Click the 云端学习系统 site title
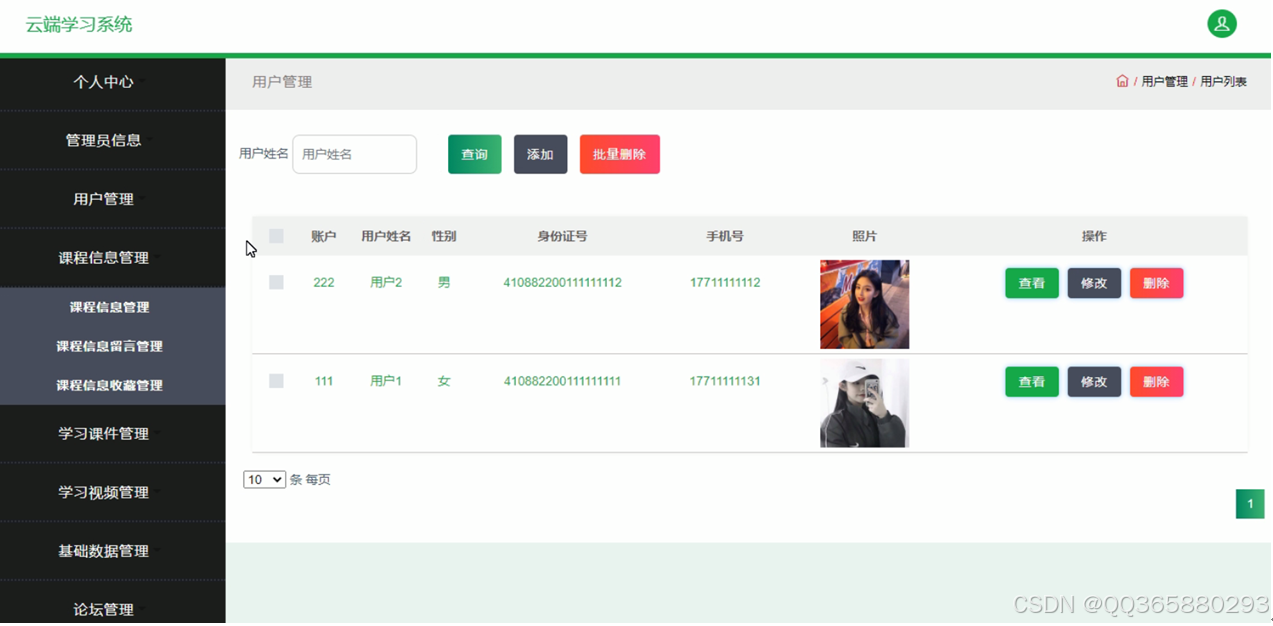The height and width of the screenshot is (626, 1273). (79, 25)
